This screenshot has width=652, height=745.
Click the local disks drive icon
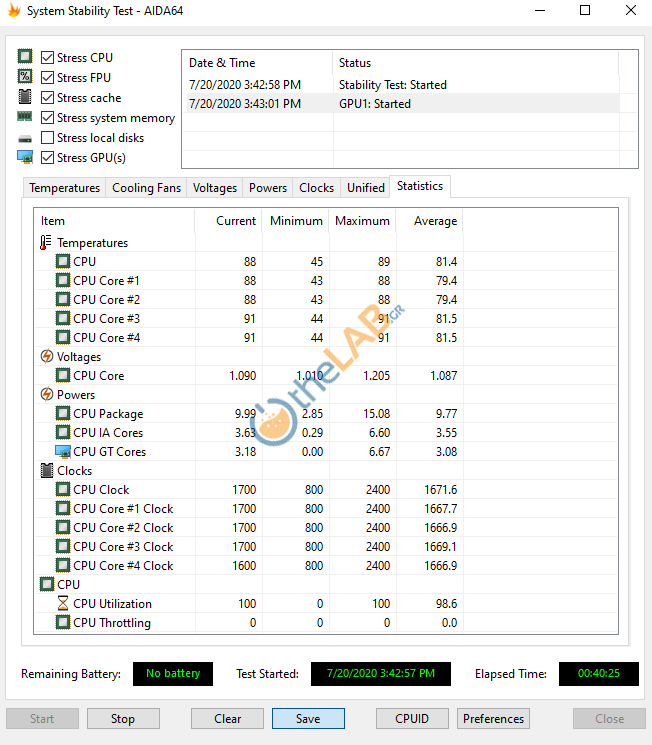25,139
